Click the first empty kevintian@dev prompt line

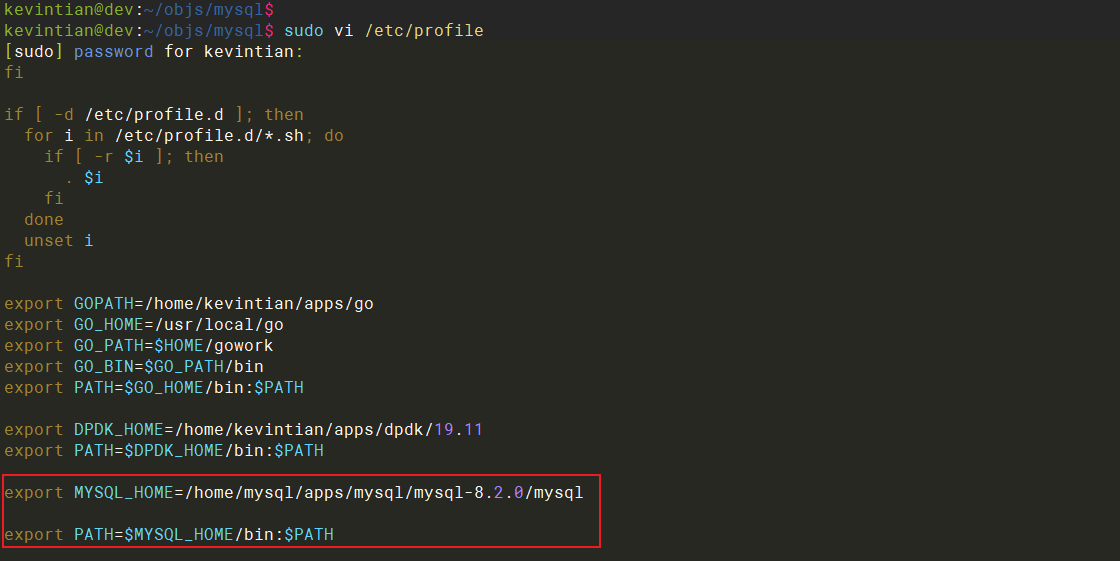point(139,10)
